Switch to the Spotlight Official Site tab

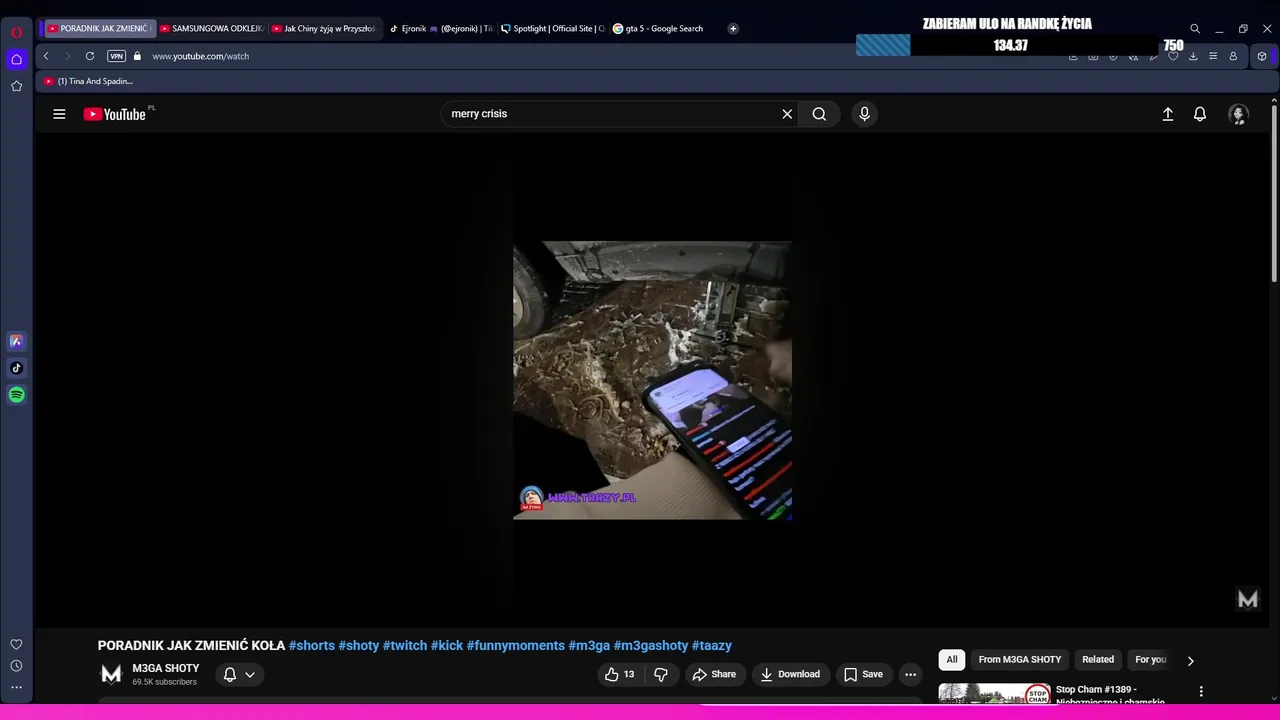553,29
